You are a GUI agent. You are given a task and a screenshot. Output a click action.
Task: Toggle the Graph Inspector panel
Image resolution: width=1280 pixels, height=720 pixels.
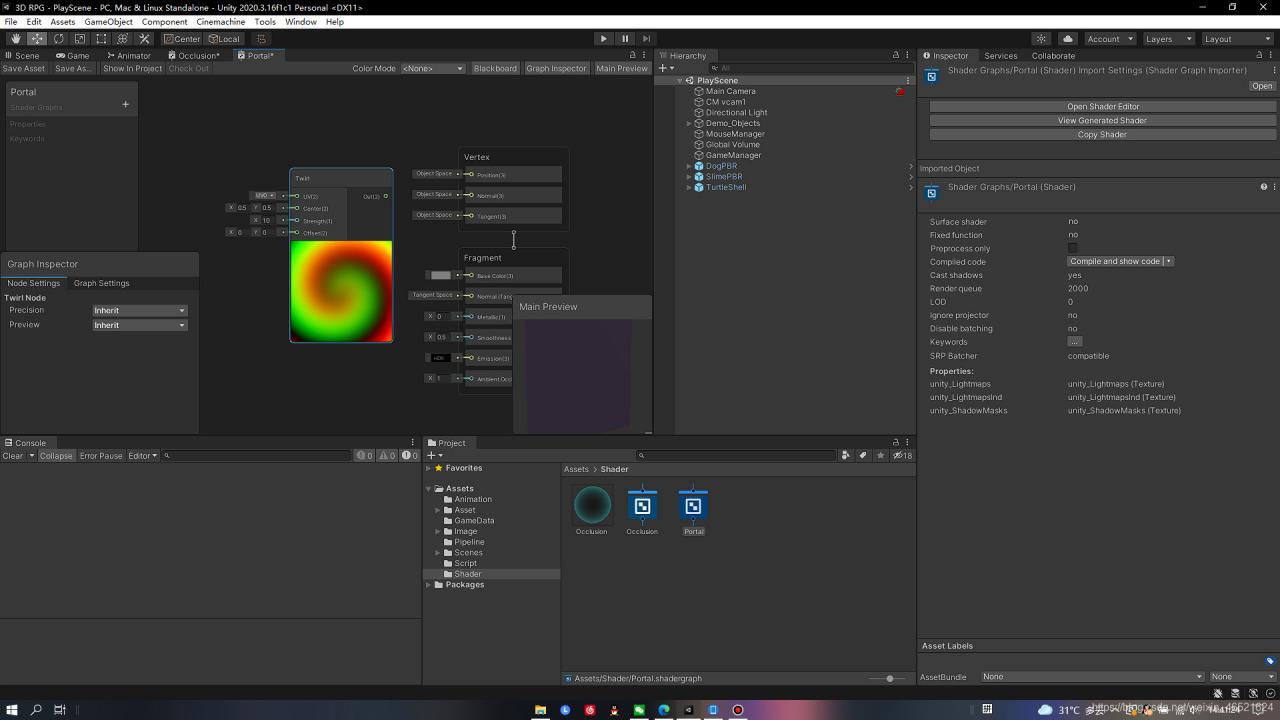[556, 69]
